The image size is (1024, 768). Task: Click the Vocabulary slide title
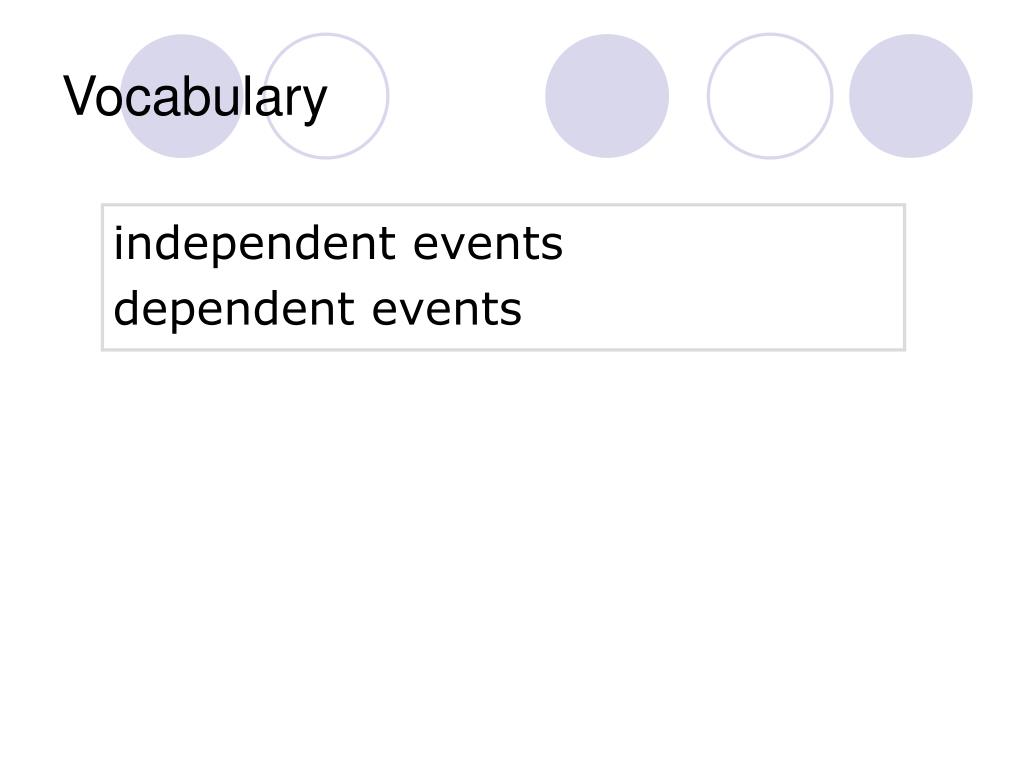click(195, 97)
